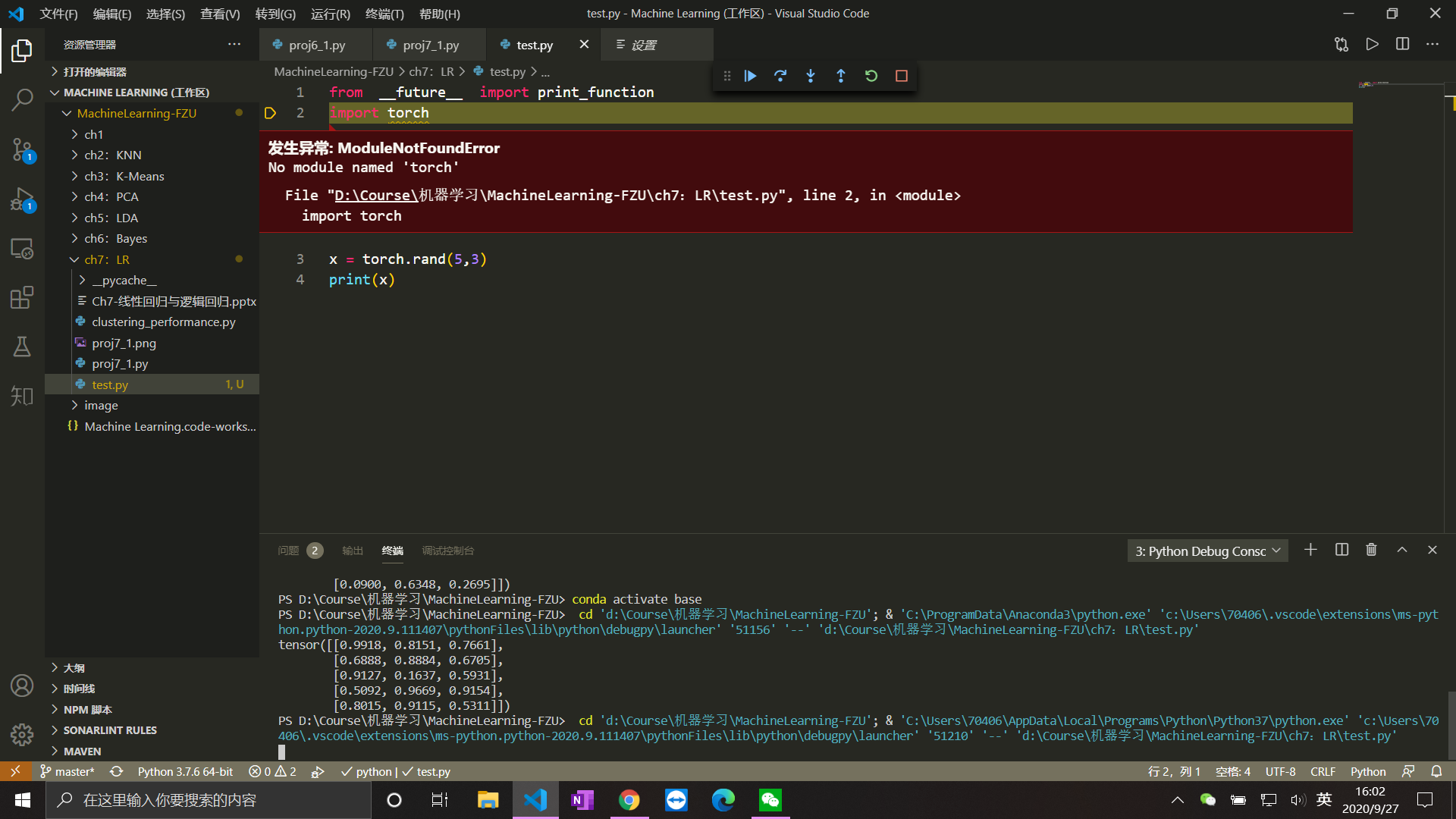Open the Search view in activity bar
Image resolution: width=1456 pixels, height=819 pixels.
tap(22, 99)
